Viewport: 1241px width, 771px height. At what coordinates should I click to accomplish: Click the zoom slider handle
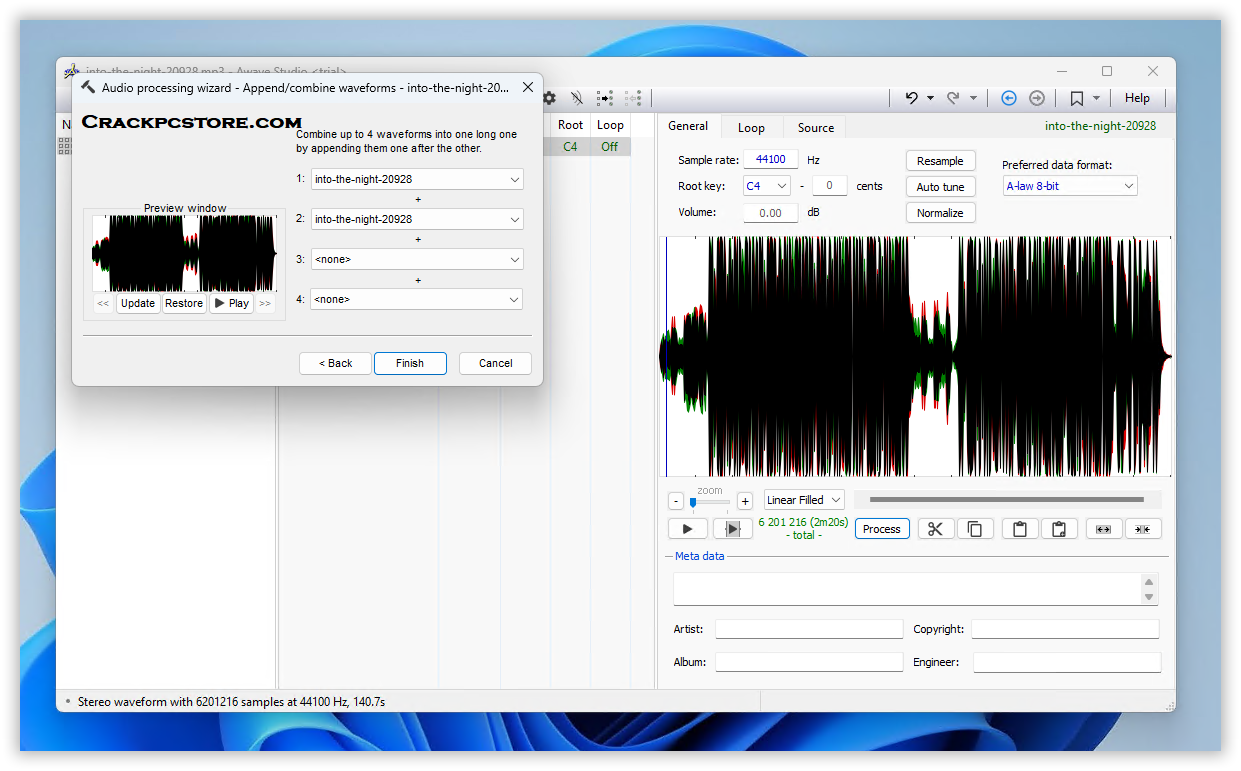[x=693, y=502]
